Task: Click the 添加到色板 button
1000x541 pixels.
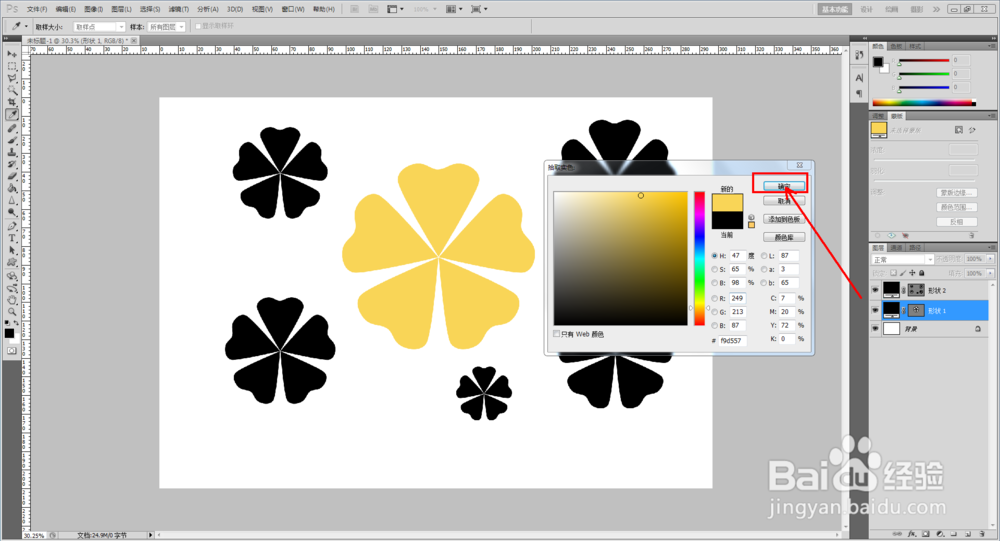Action: pos(784,219)
